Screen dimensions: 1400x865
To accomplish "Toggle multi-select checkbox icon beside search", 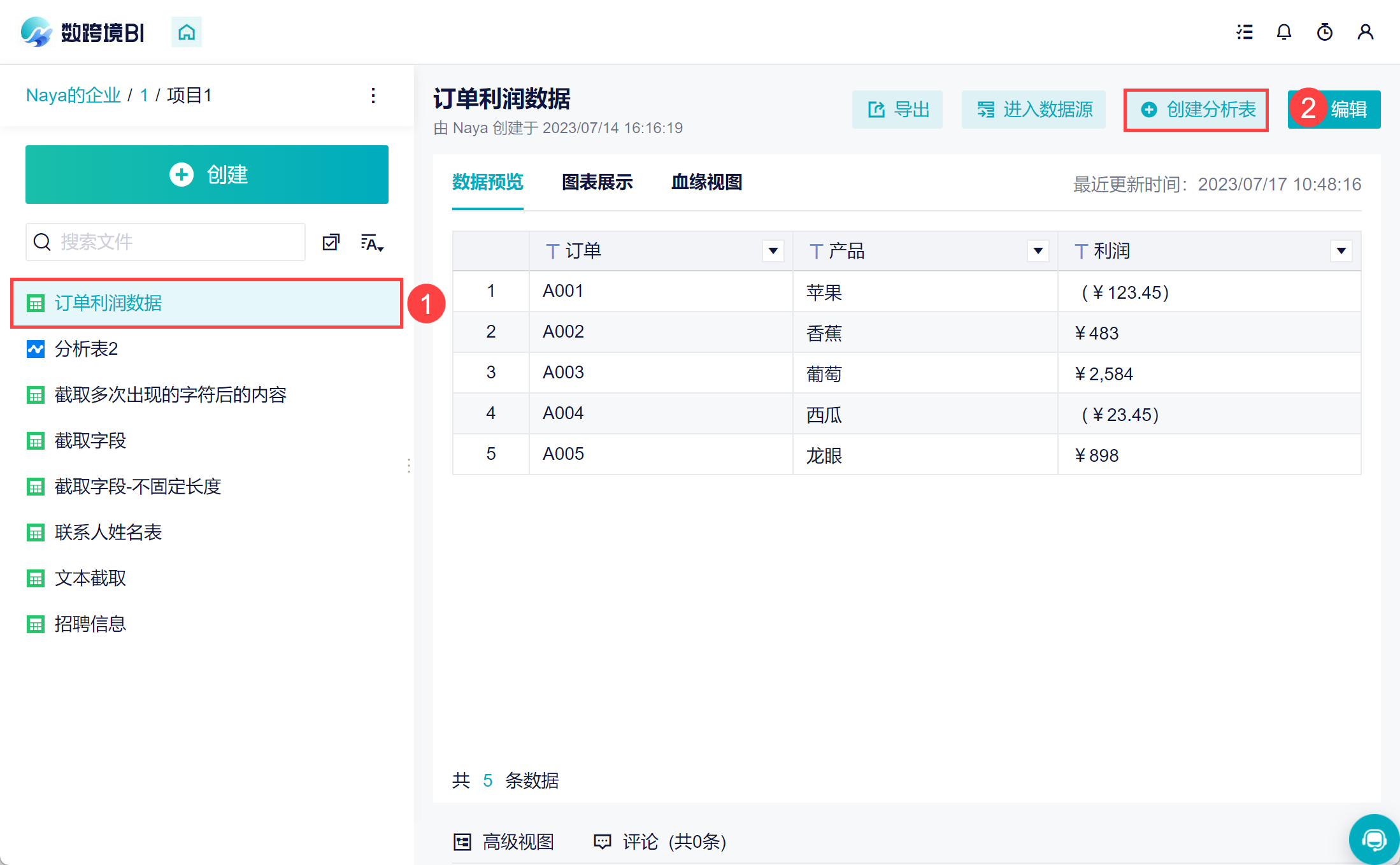I will [331, 242].
